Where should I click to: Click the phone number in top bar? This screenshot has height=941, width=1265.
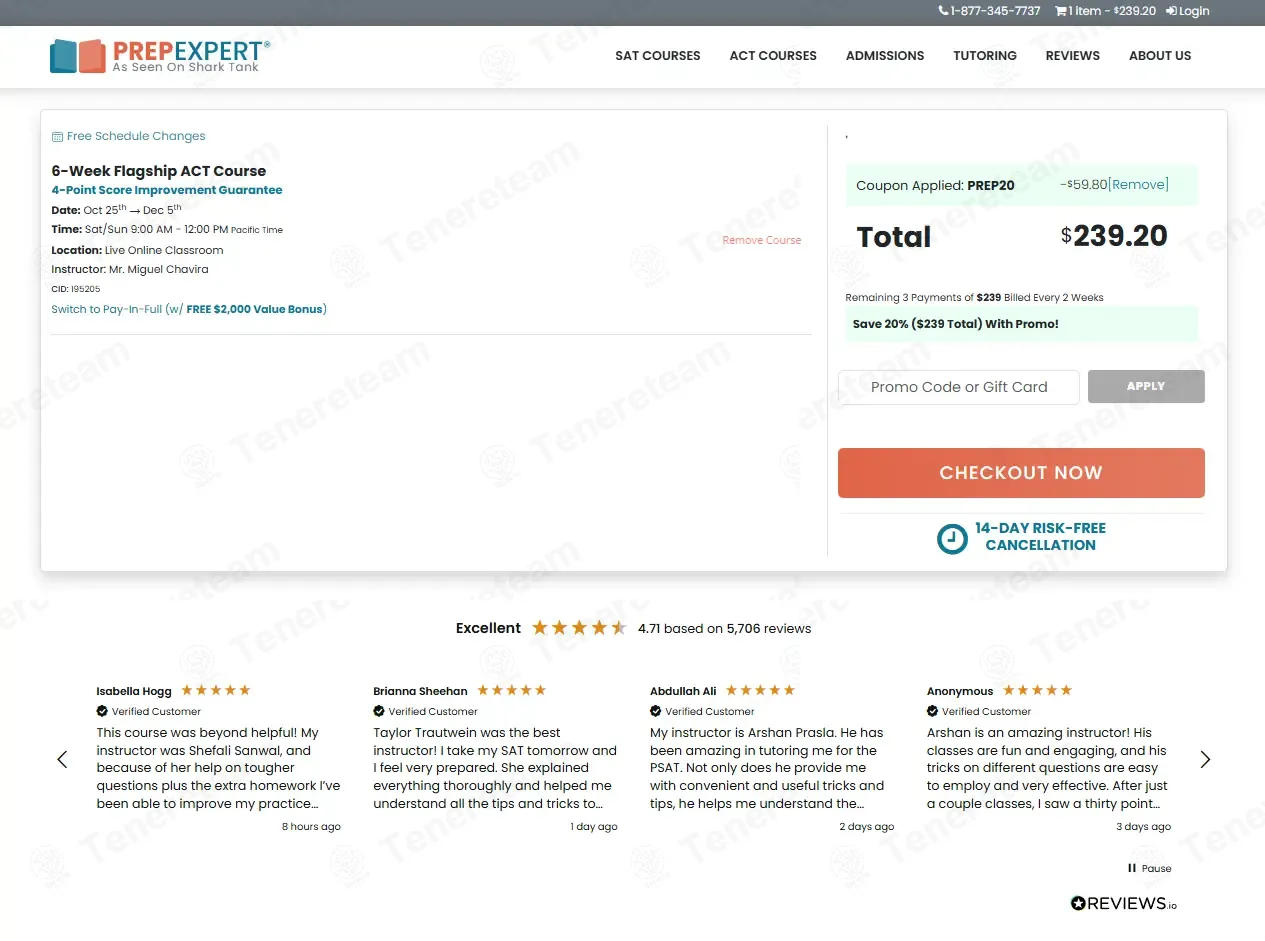tap(989, 11)
